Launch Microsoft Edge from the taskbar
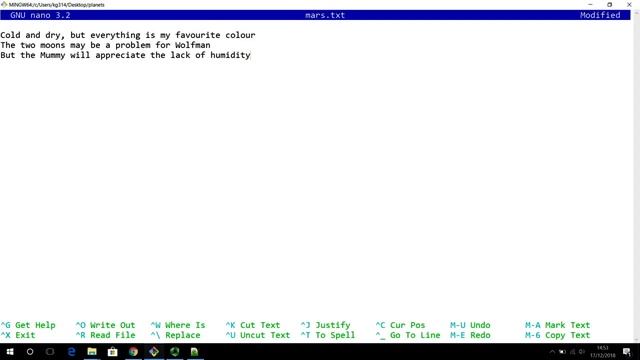640x360 pixels. [x=71, y=351]
